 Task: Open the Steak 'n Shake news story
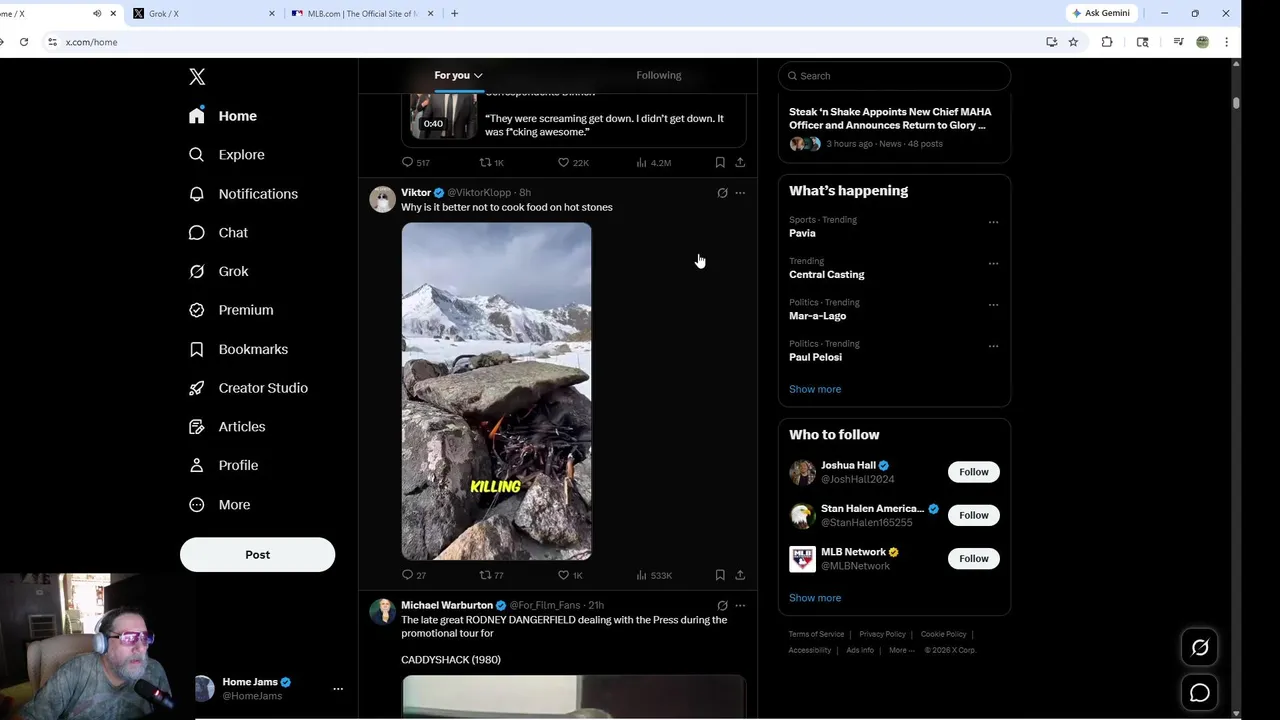click(x=894, y=127)
